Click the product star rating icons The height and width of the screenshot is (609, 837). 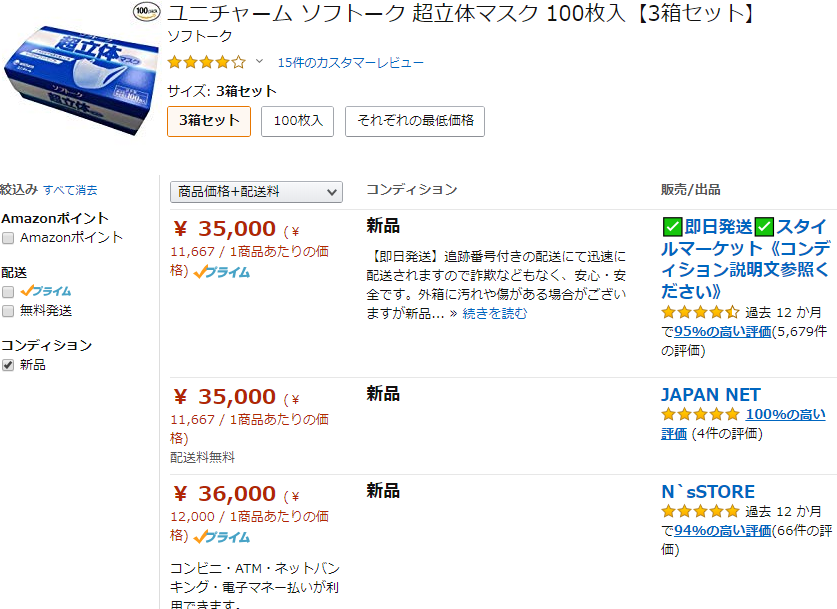pyautogui.click(x=206, y=62)
